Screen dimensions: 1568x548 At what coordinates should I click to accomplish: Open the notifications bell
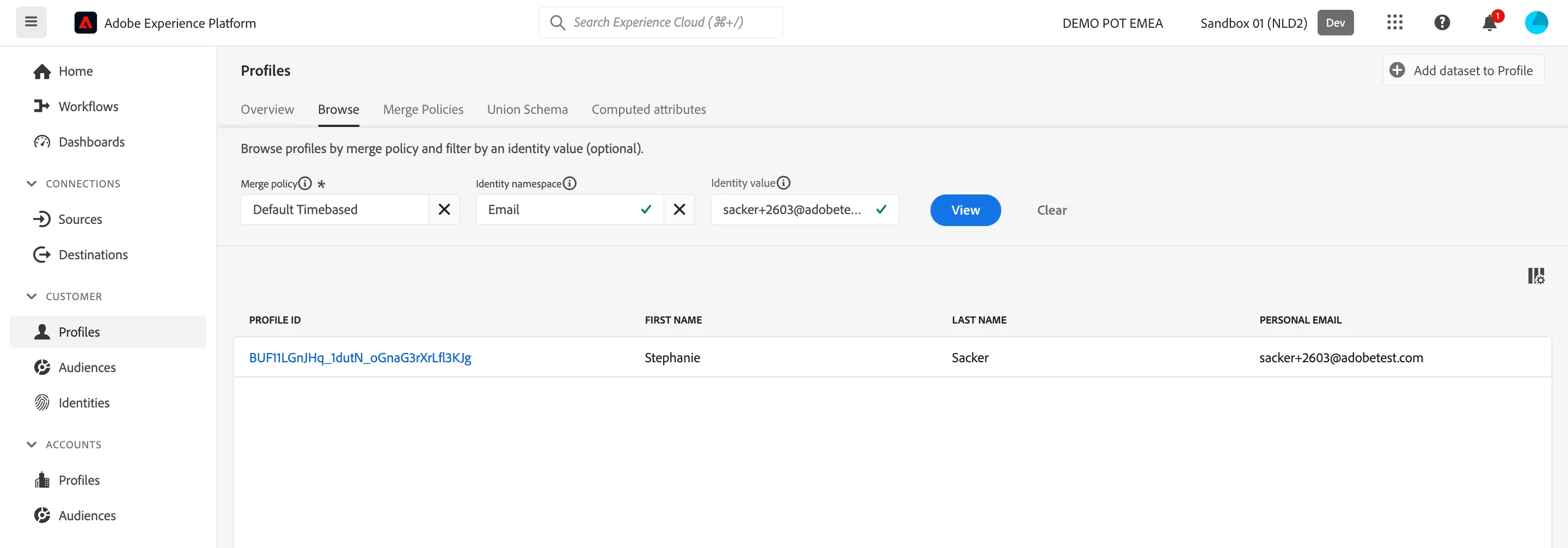(1489, 23)
